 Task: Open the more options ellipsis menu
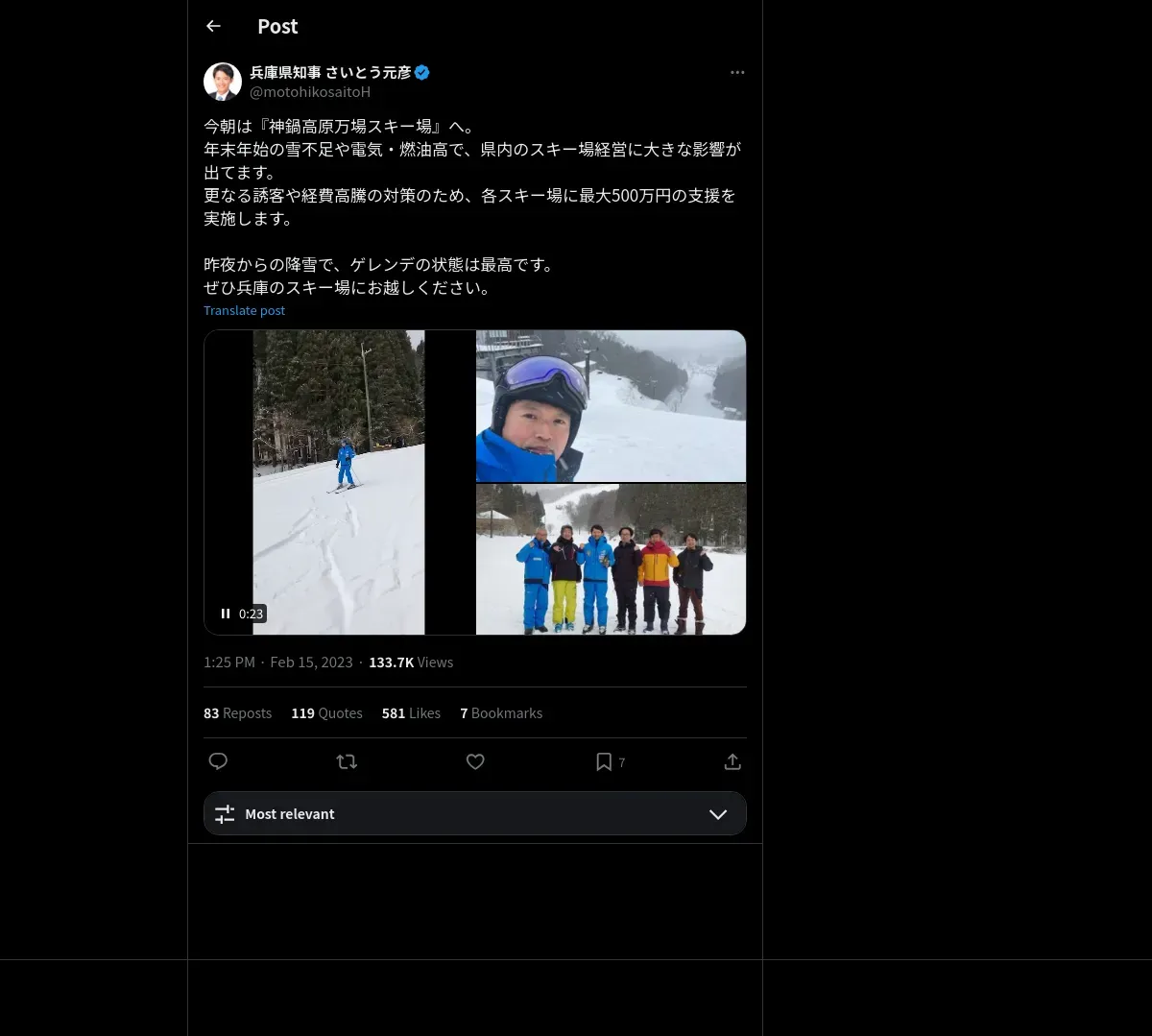(x=737, y=72)
